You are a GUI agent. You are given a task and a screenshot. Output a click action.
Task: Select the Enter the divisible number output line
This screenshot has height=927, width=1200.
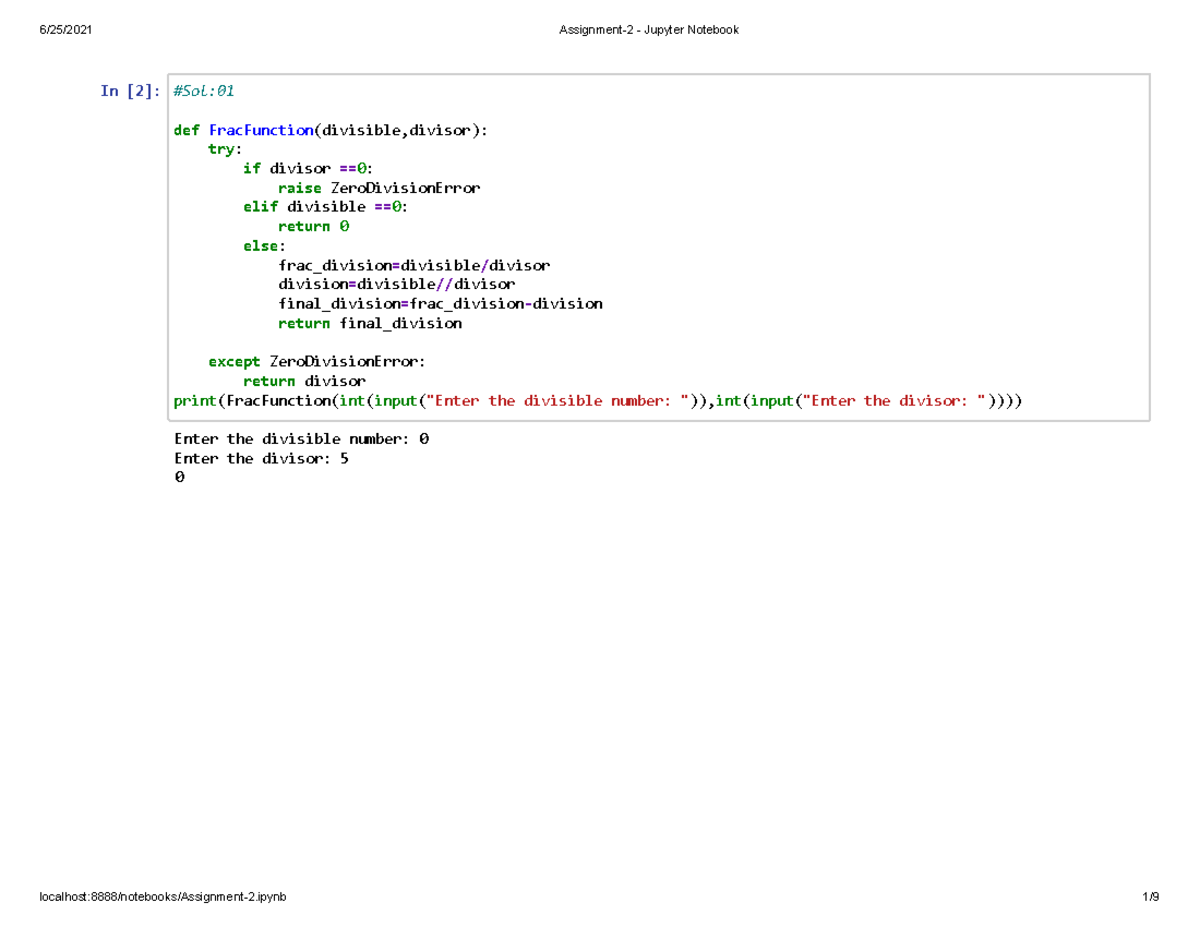pos(300,438)
